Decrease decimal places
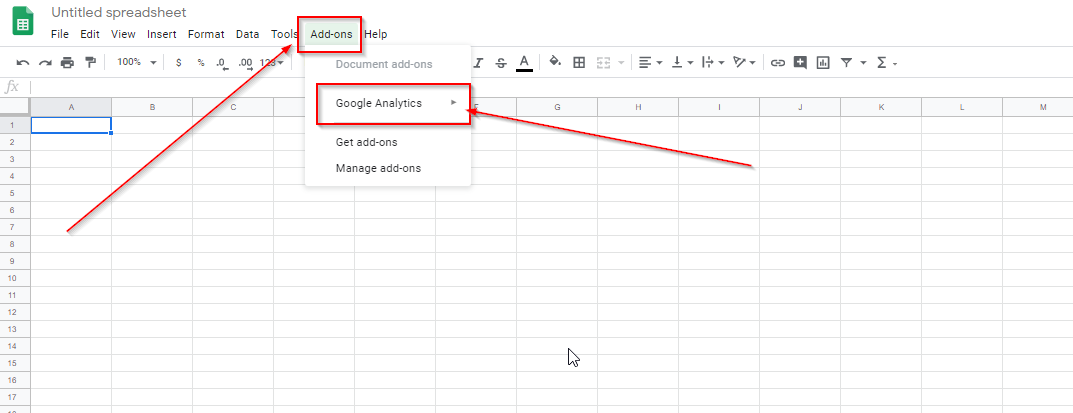 222,63
